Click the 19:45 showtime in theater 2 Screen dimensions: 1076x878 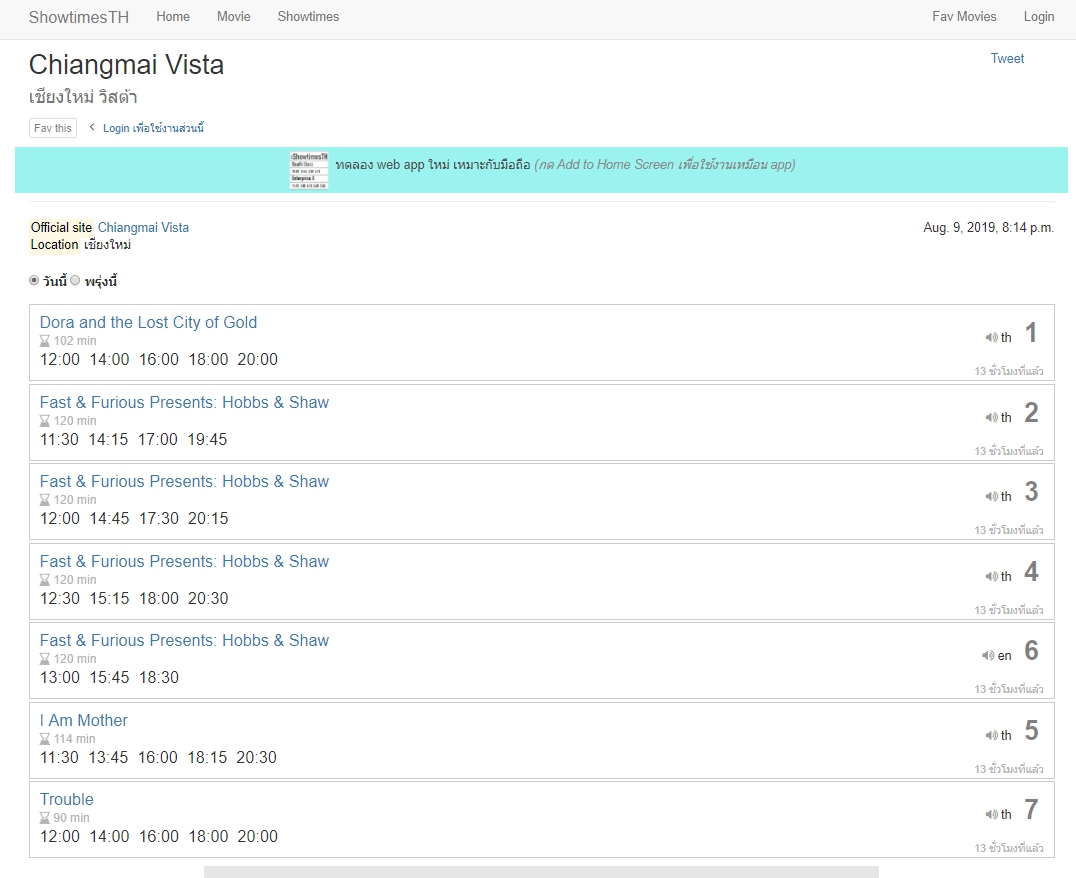(x=207, y=439)
